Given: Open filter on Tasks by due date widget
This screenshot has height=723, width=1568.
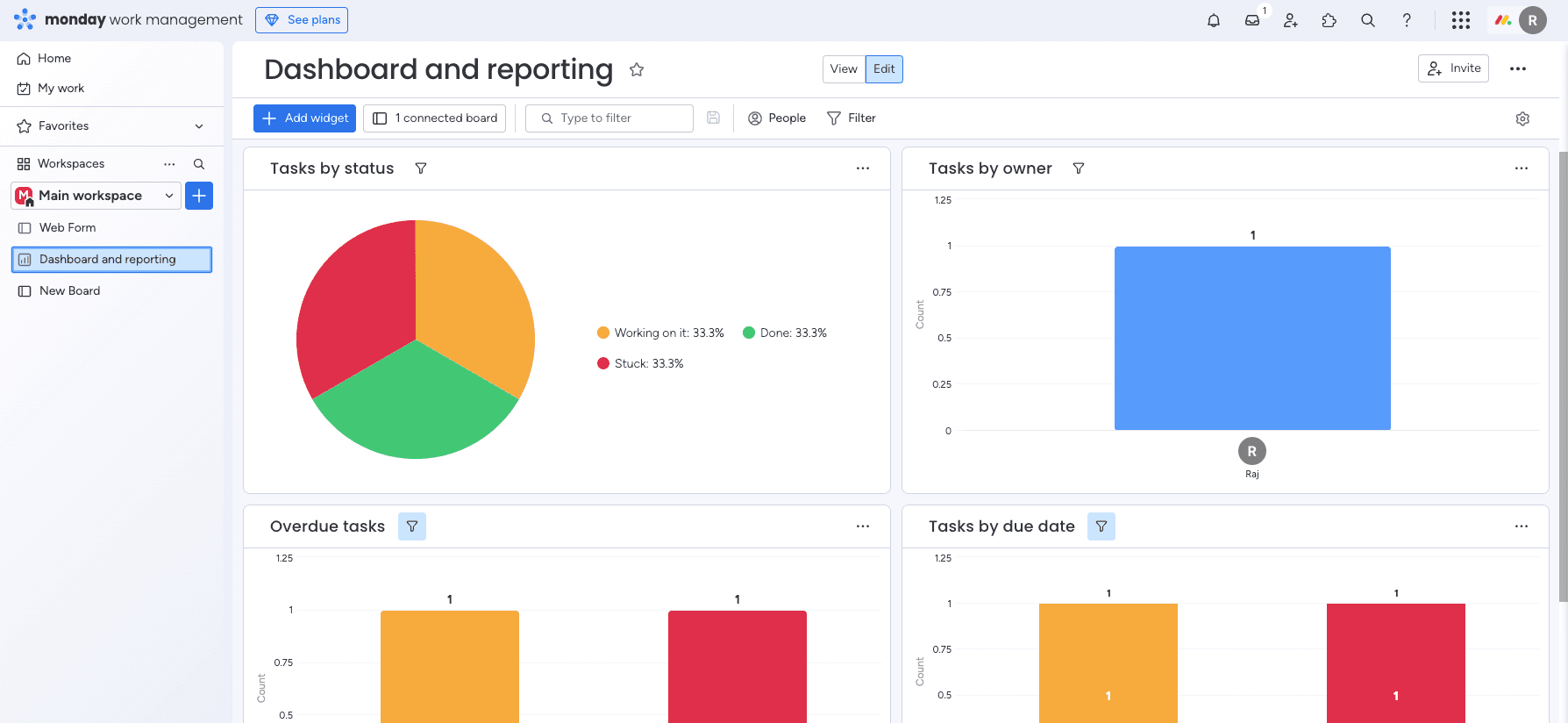Looking at the screenshot, I should (x=1101, y=526).
